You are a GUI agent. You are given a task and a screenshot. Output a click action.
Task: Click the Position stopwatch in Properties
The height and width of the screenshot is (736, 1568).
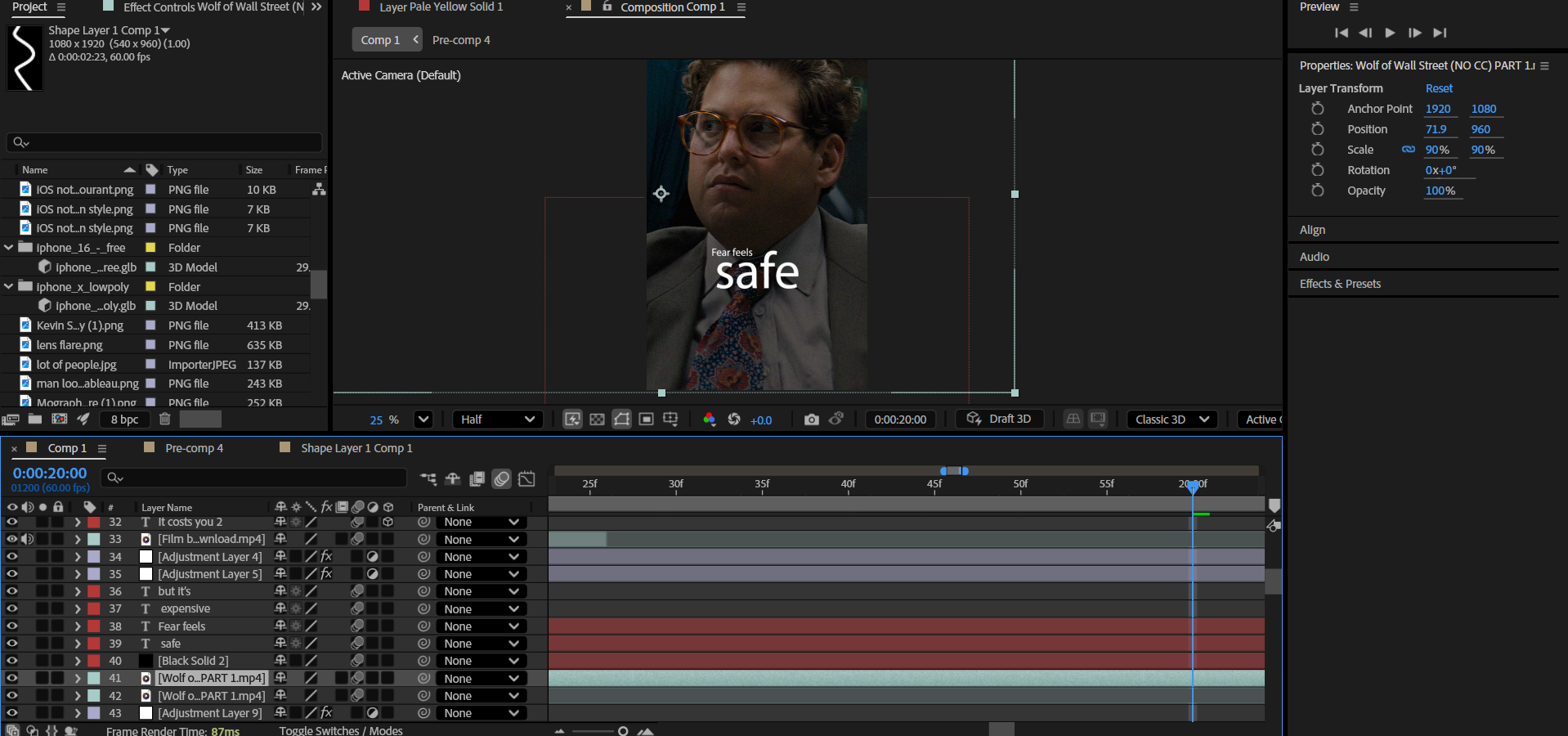pos(1317,129)
